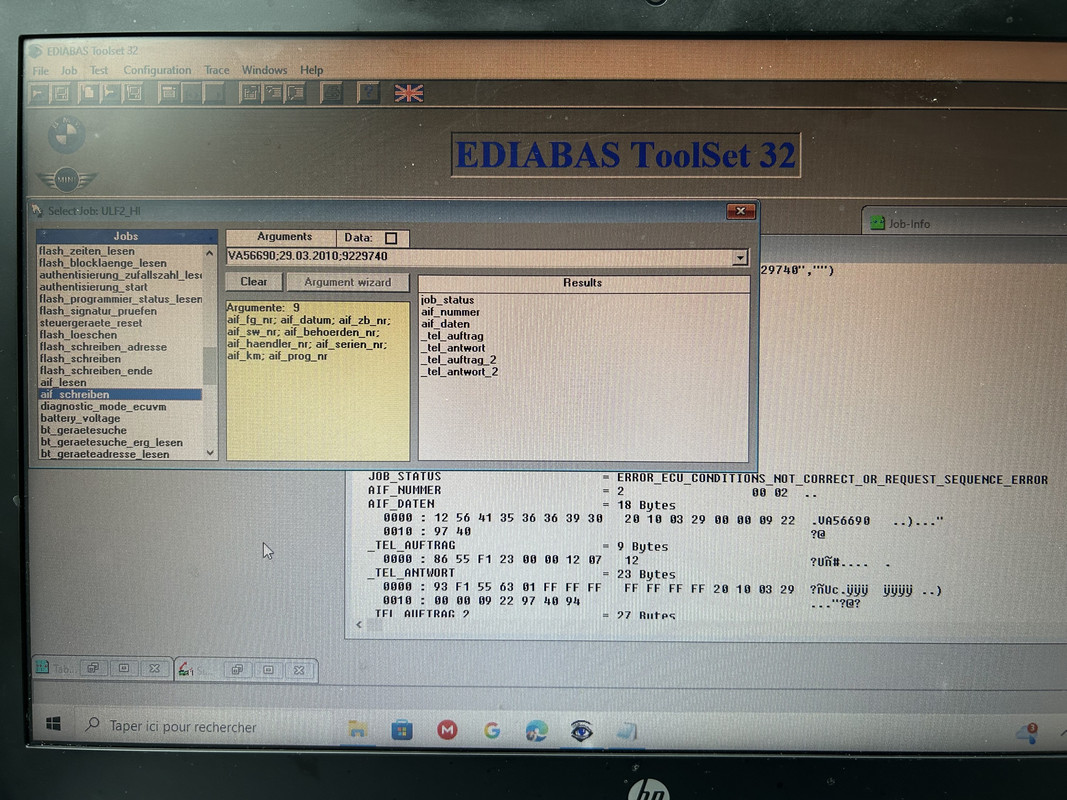Image resolution: width=1067 pixels, height=800 pixels.
Task: Open the Help menu
Action: (311, 70)
